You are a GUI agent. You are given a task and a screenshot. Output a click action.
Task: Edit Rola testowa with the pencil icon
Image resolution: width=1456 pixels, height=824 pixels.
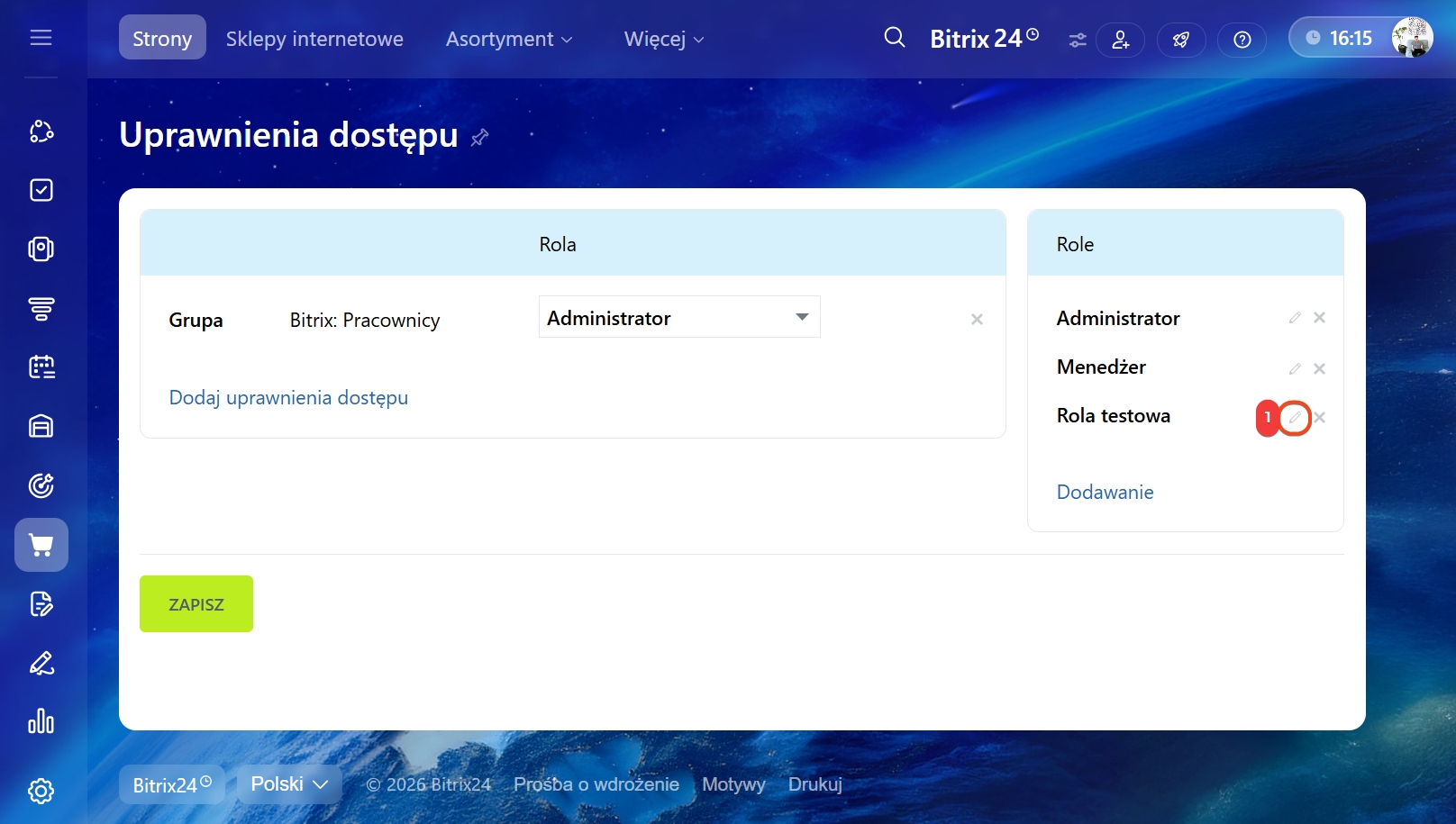[1295, 418]
